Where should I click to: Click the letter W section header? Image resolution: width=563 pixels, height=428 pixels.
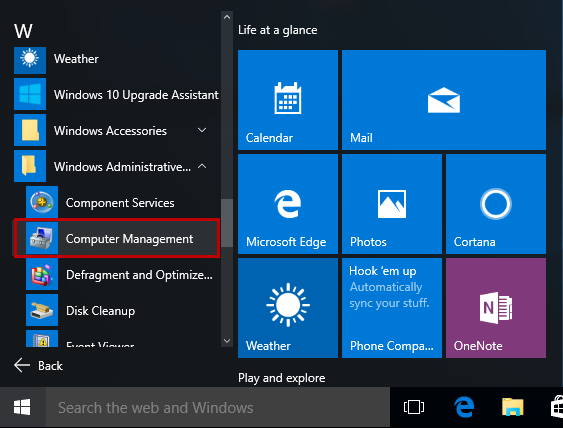[x=23, y=31]
